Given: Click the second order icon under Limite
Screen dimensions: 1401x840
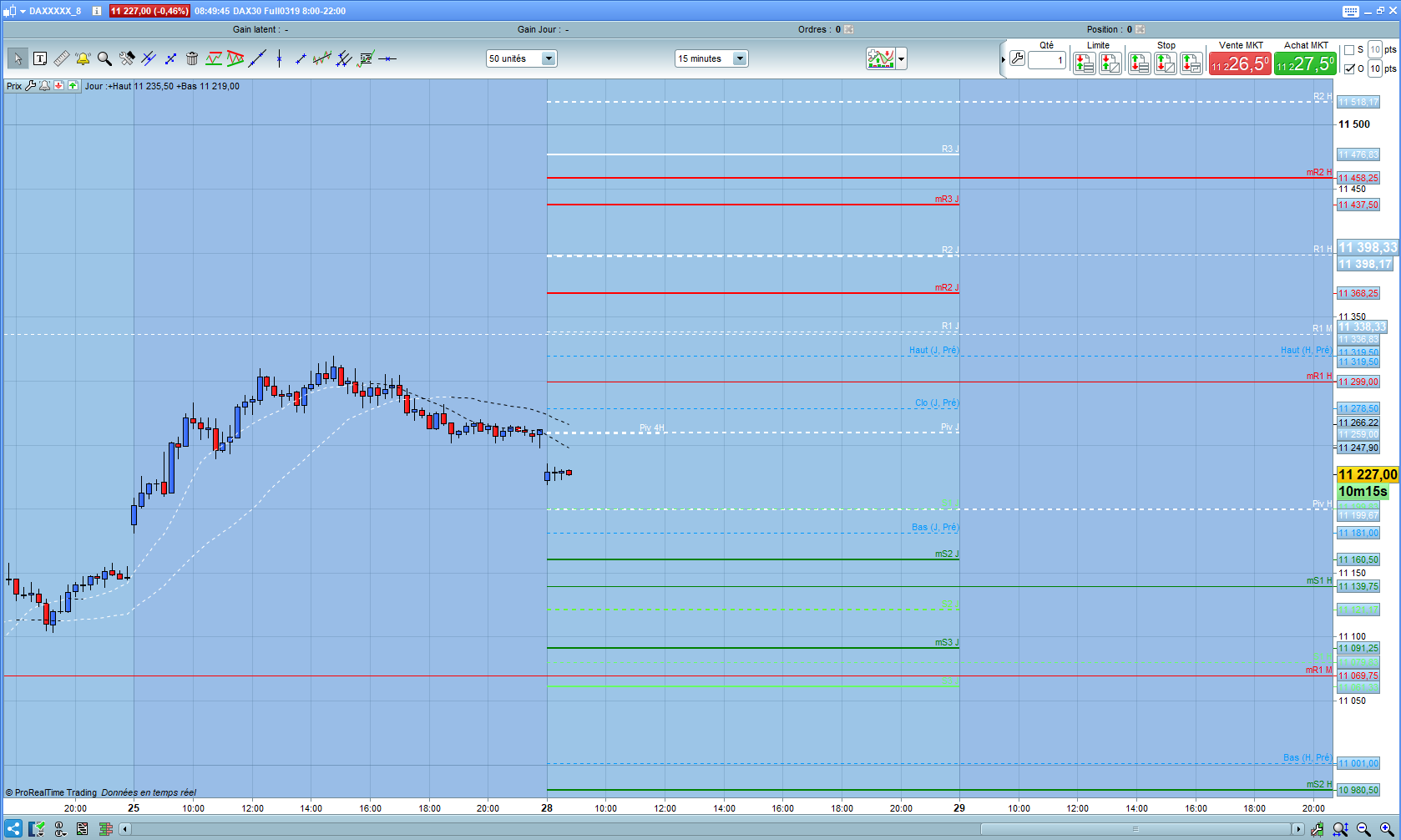Looking at the screenshot, I should click(x=1110, y=63).
